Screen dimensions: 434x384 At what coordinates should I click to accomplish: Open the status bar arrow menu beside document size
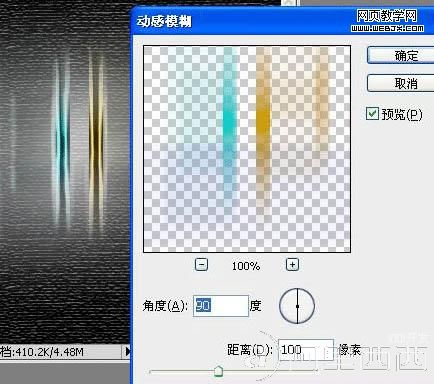point(127,351)
